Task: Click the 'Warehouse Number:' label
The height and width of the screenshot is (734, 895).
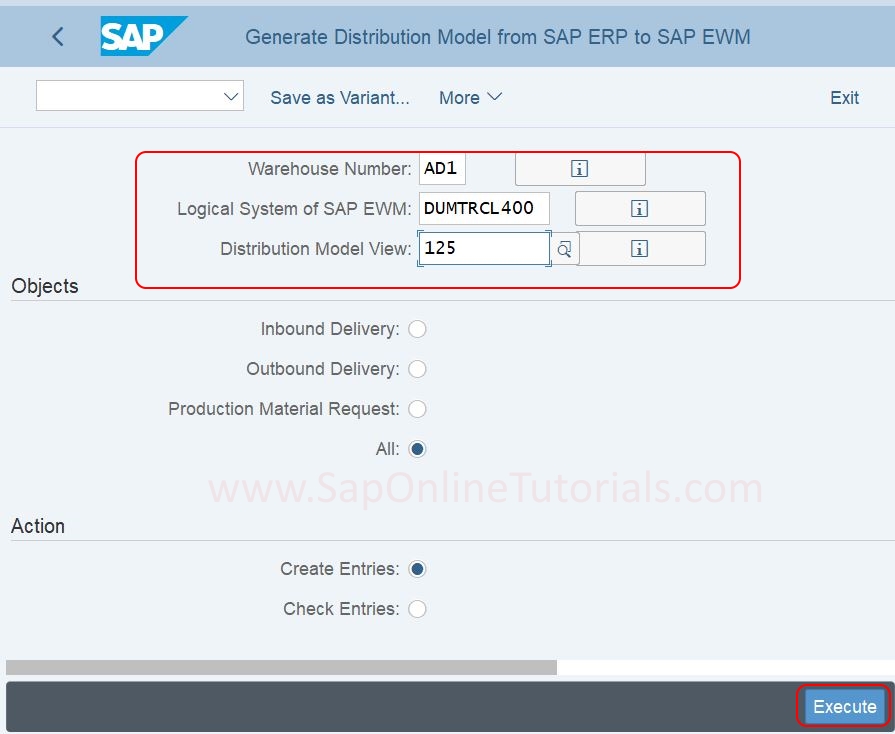Action: [x=329, y=169]
